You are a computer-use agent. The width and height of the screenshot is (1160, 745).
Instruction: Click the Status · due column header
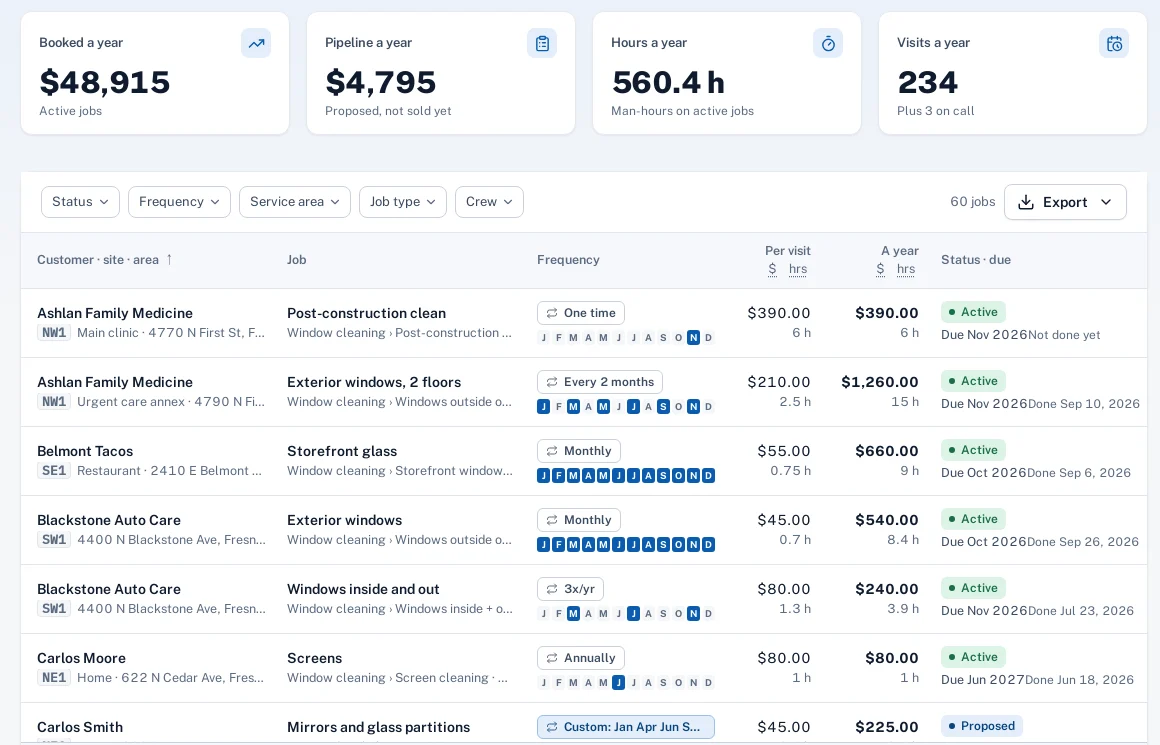(976, 260)
